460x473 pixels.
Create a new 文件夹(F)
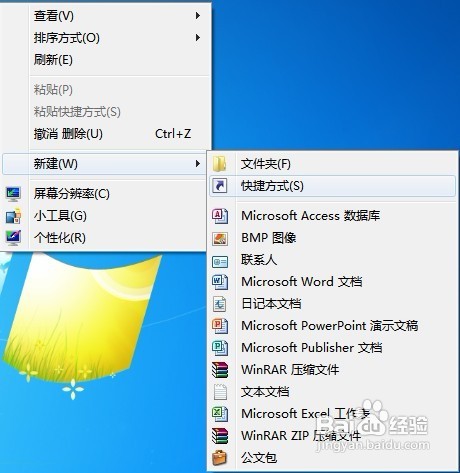(x=332, y=164)
